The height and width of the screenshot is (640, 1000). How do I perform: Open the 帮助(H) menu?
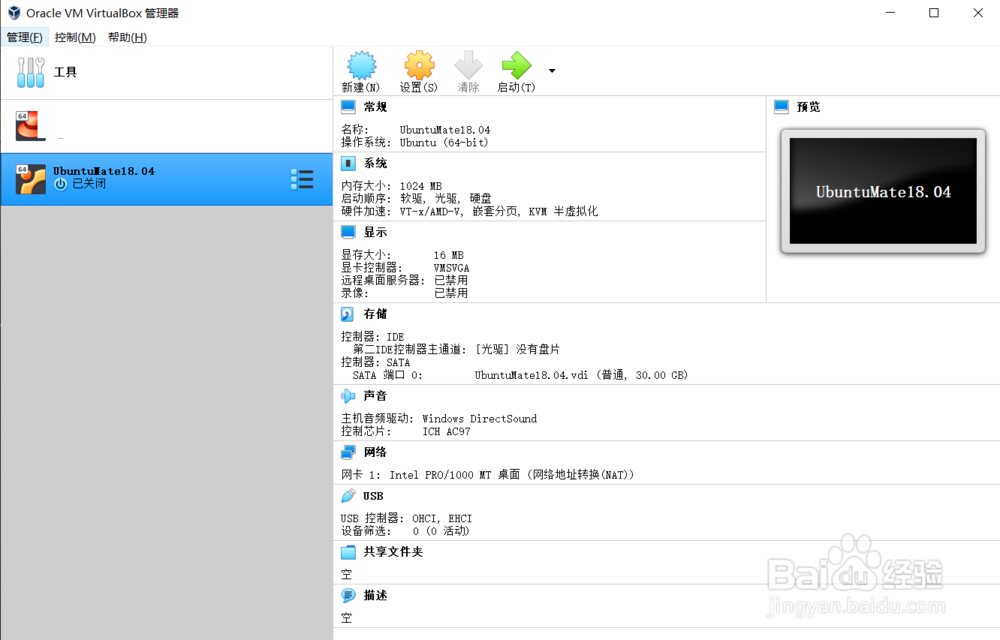[128, 37]
